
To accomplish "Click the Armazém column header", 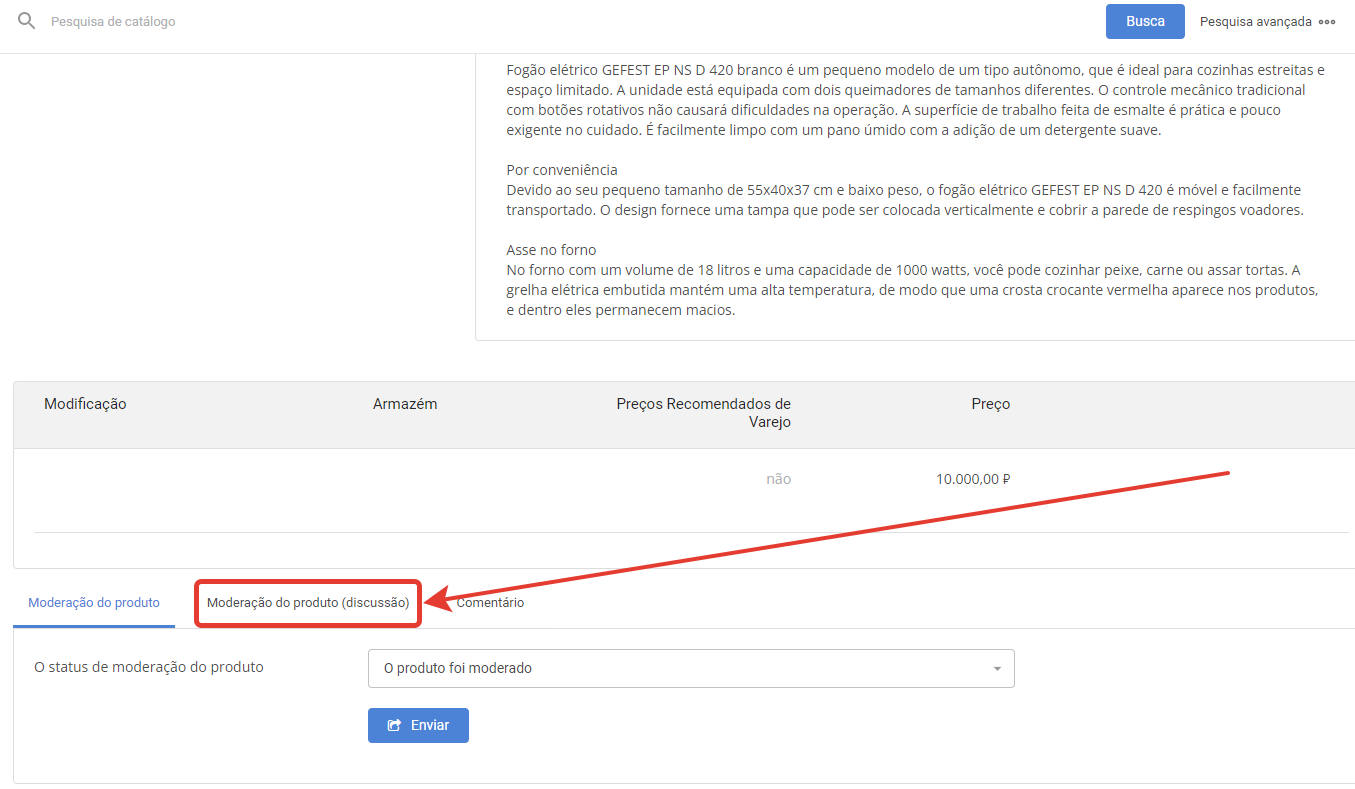I will pyautogui.click(x=405, y=404).
